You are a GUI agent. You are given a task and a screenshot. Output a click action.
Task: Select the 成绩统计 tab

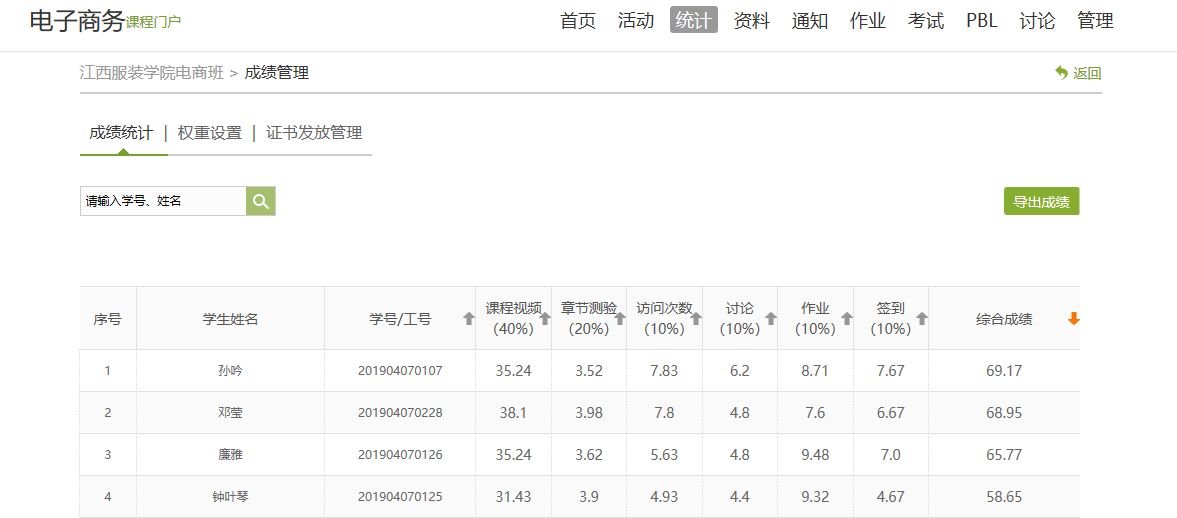tap(121, 133)
